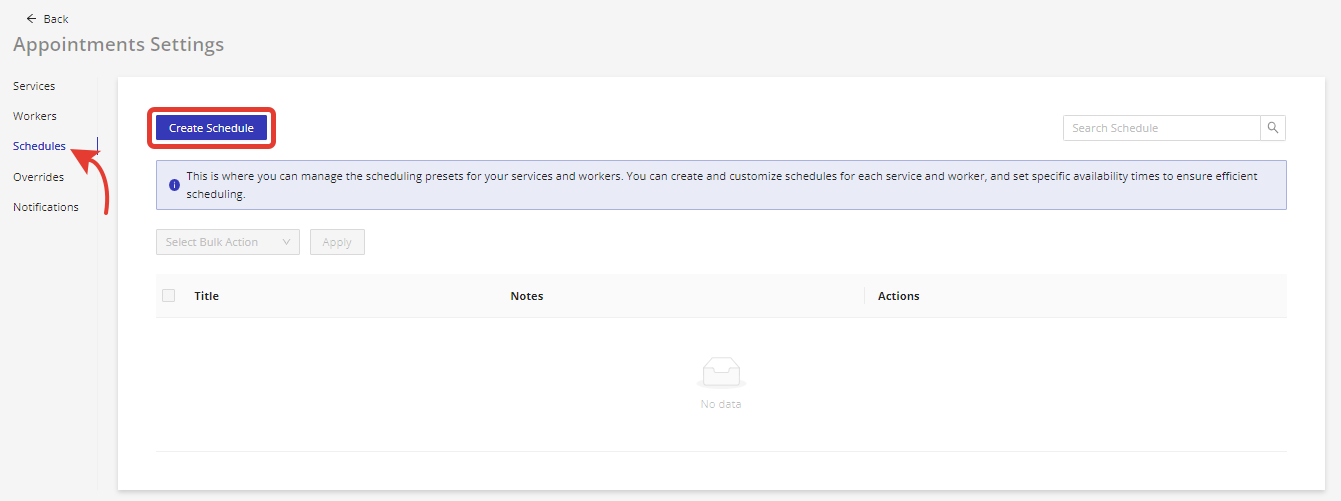Go to Workers in the sidebar

35,116
